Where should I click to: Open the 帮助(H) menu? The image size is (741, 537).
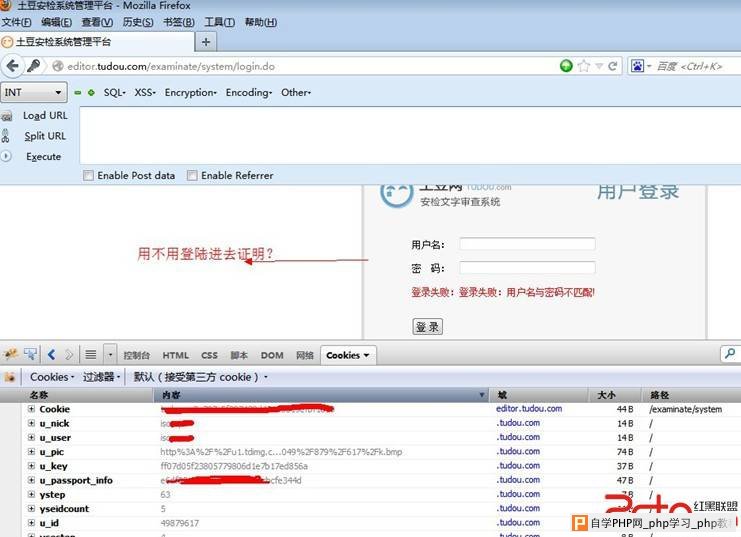(x=261, y=22)
